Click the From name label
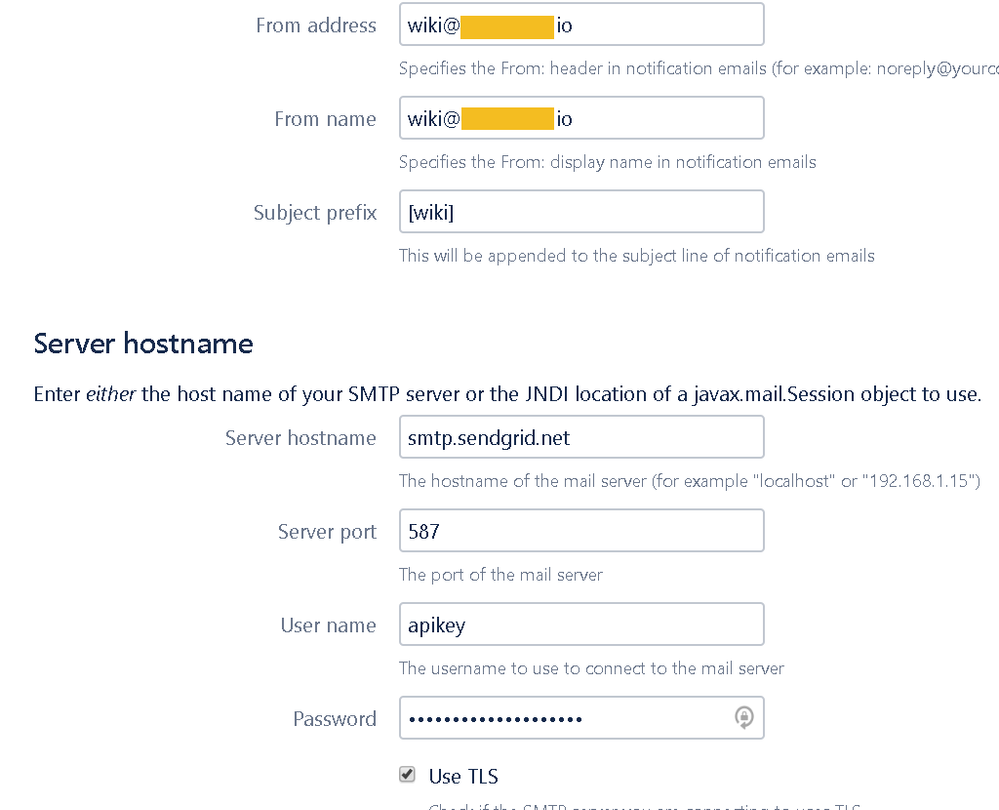Image resolution: width=999 pixels, height=810 pixels. (x=326, y=119)
